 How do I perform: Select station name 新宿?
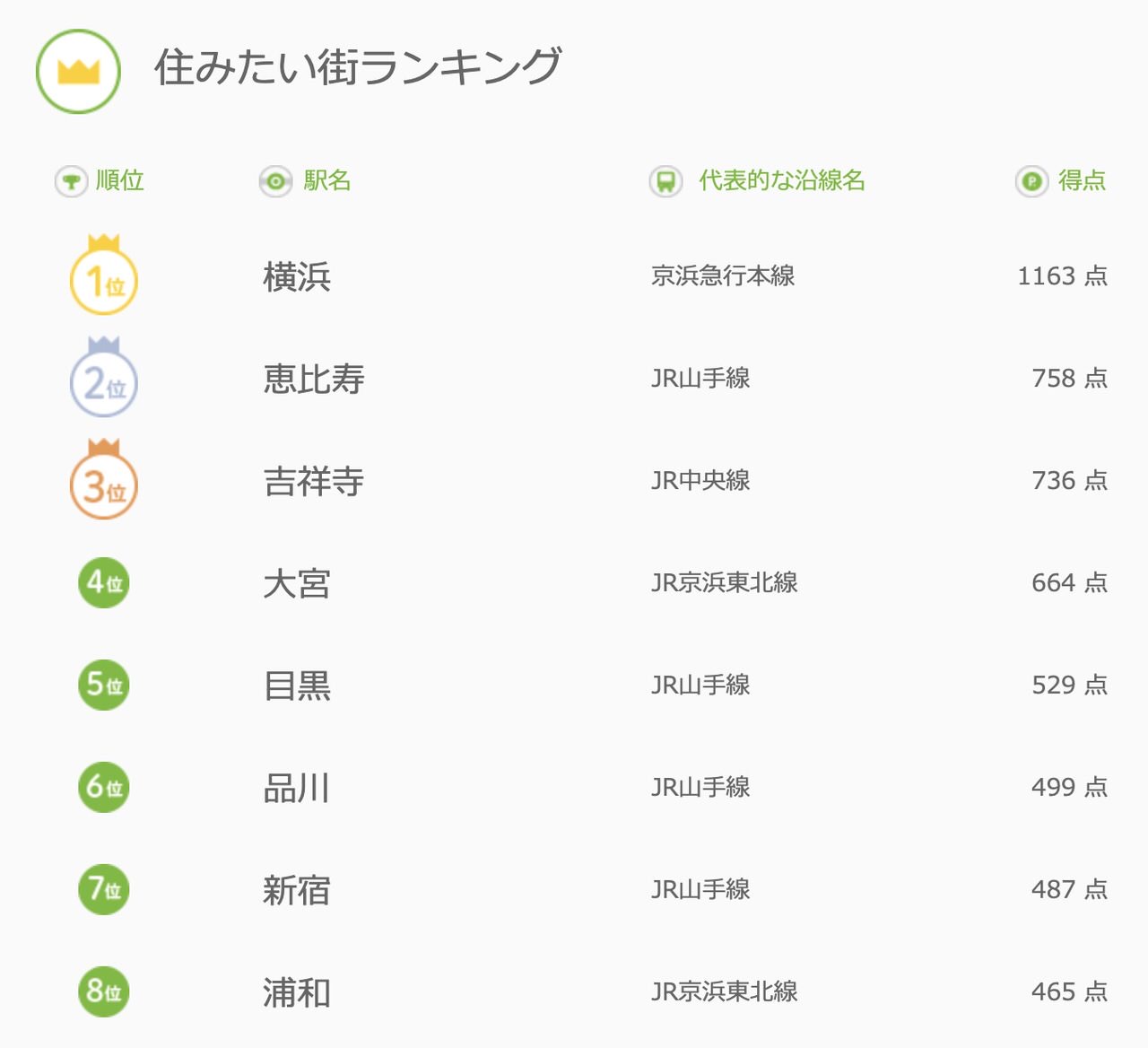tap(297, 890)
